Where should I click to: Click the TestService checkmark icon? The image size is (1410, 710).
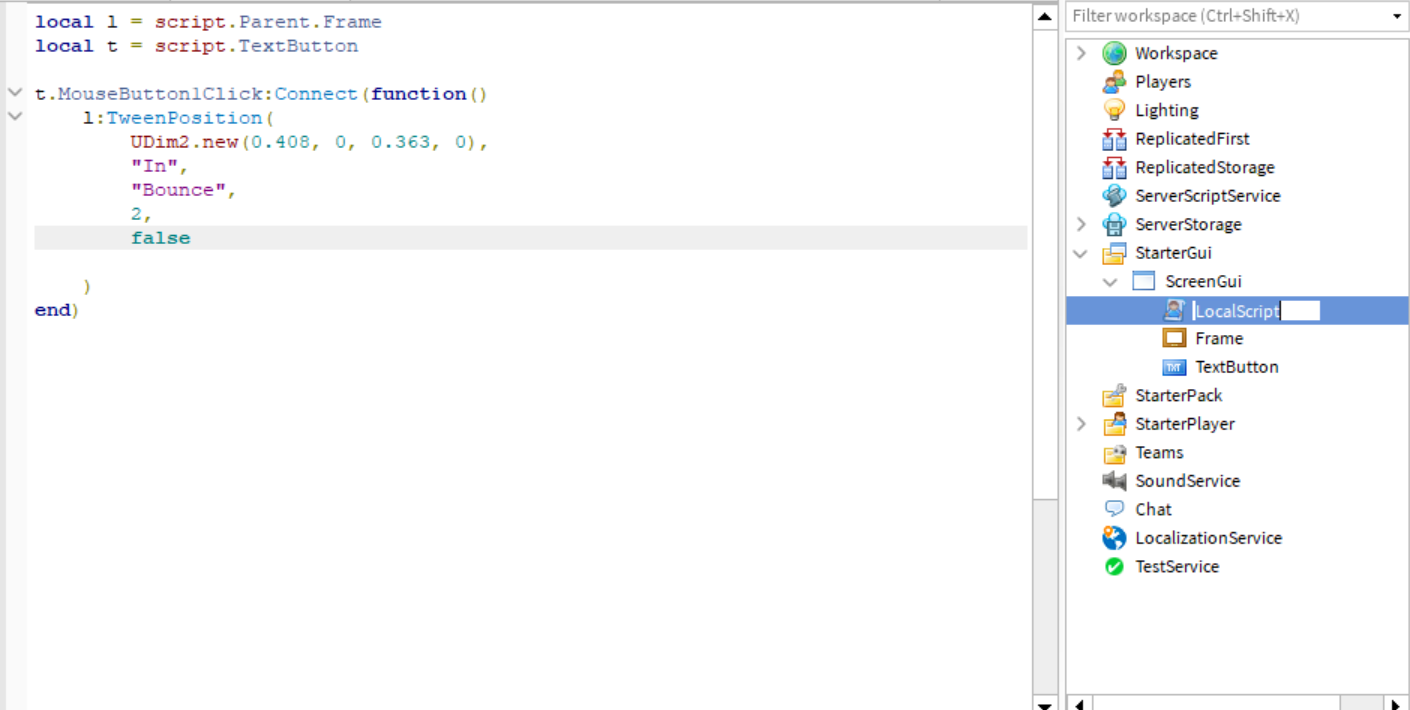[x=1113, y=566]
